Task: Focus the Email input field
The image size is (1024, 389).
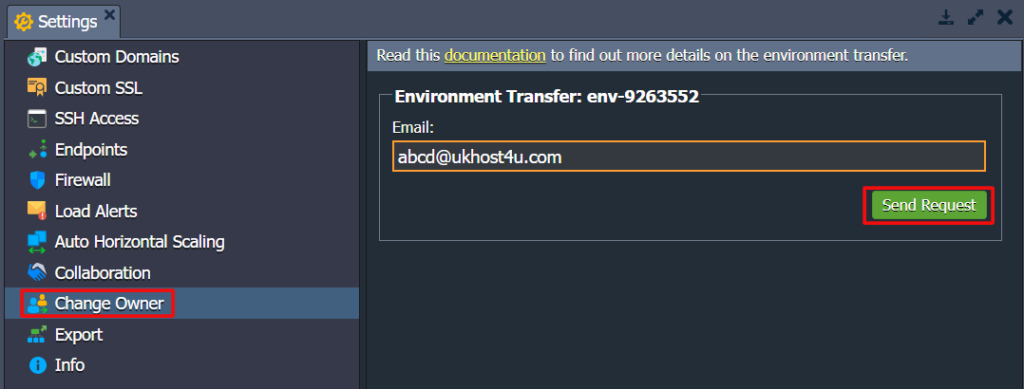Action: (689, 157)
